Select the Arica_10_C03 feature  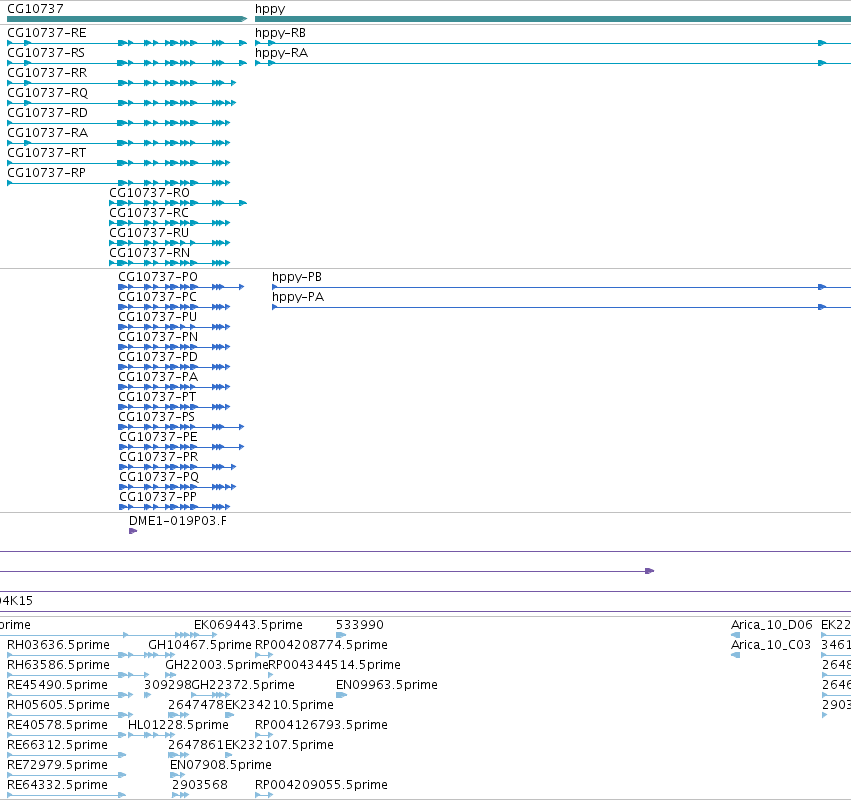coord(770,645)
